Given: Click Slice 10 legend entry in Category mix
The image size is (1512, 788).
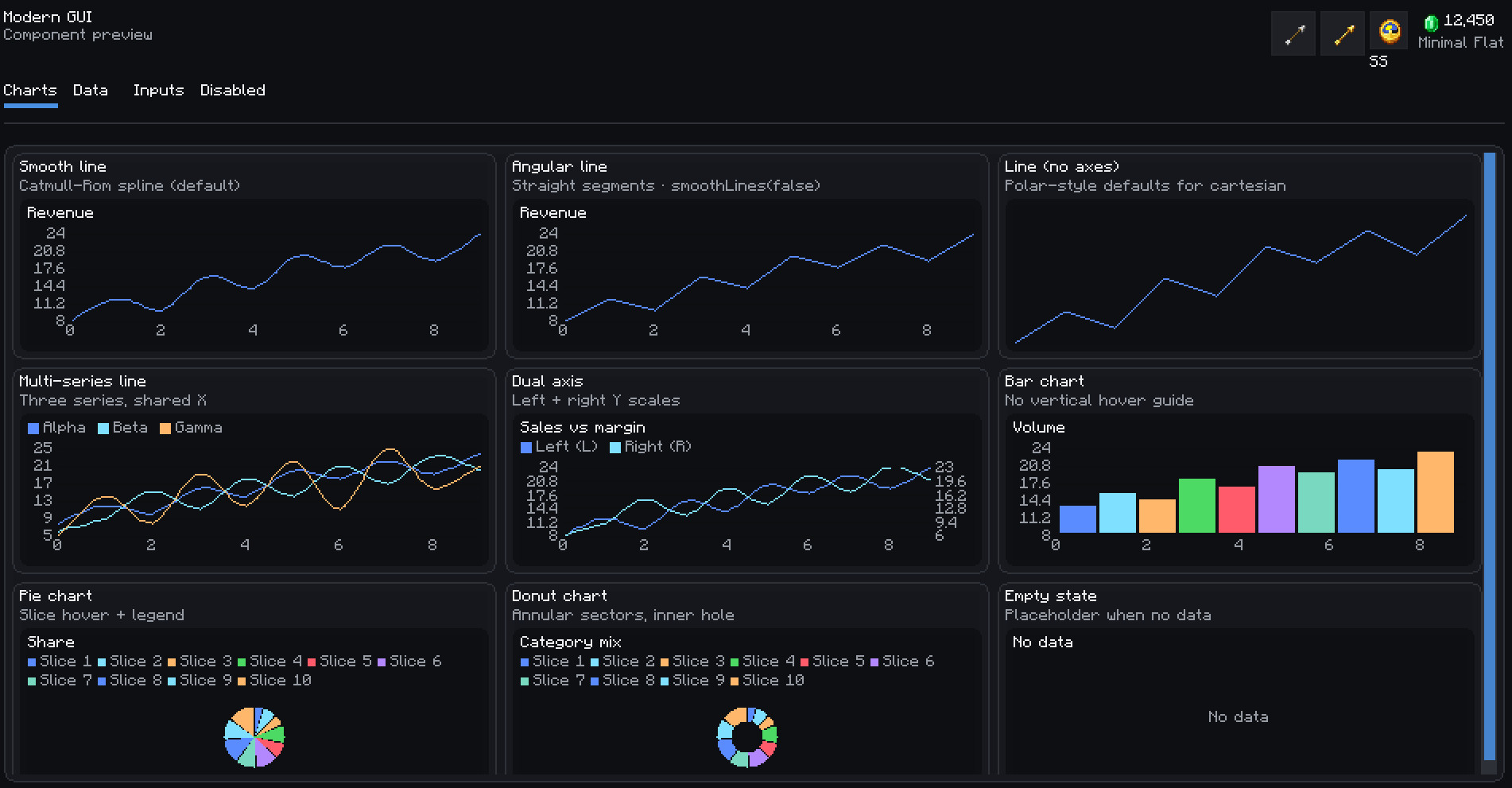Looking at the screenshot, I should (767, 681).
